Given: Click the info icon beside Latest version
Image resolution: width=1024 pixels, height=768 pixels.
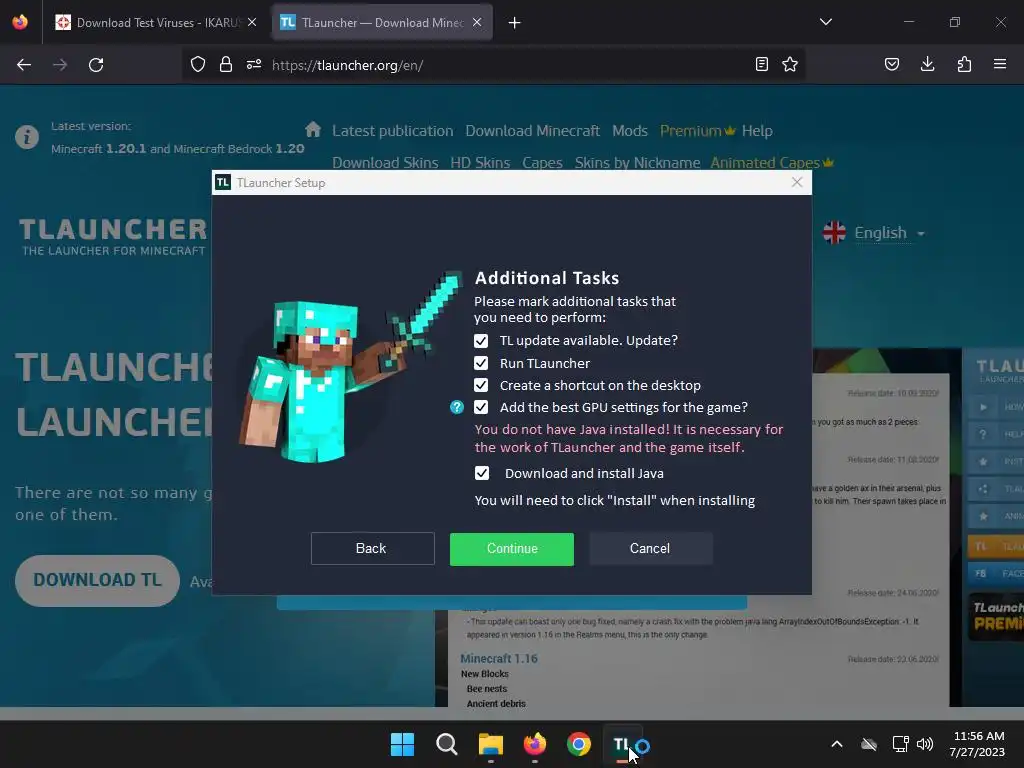Looking at the screenshot, I should (x=27, y=137).
